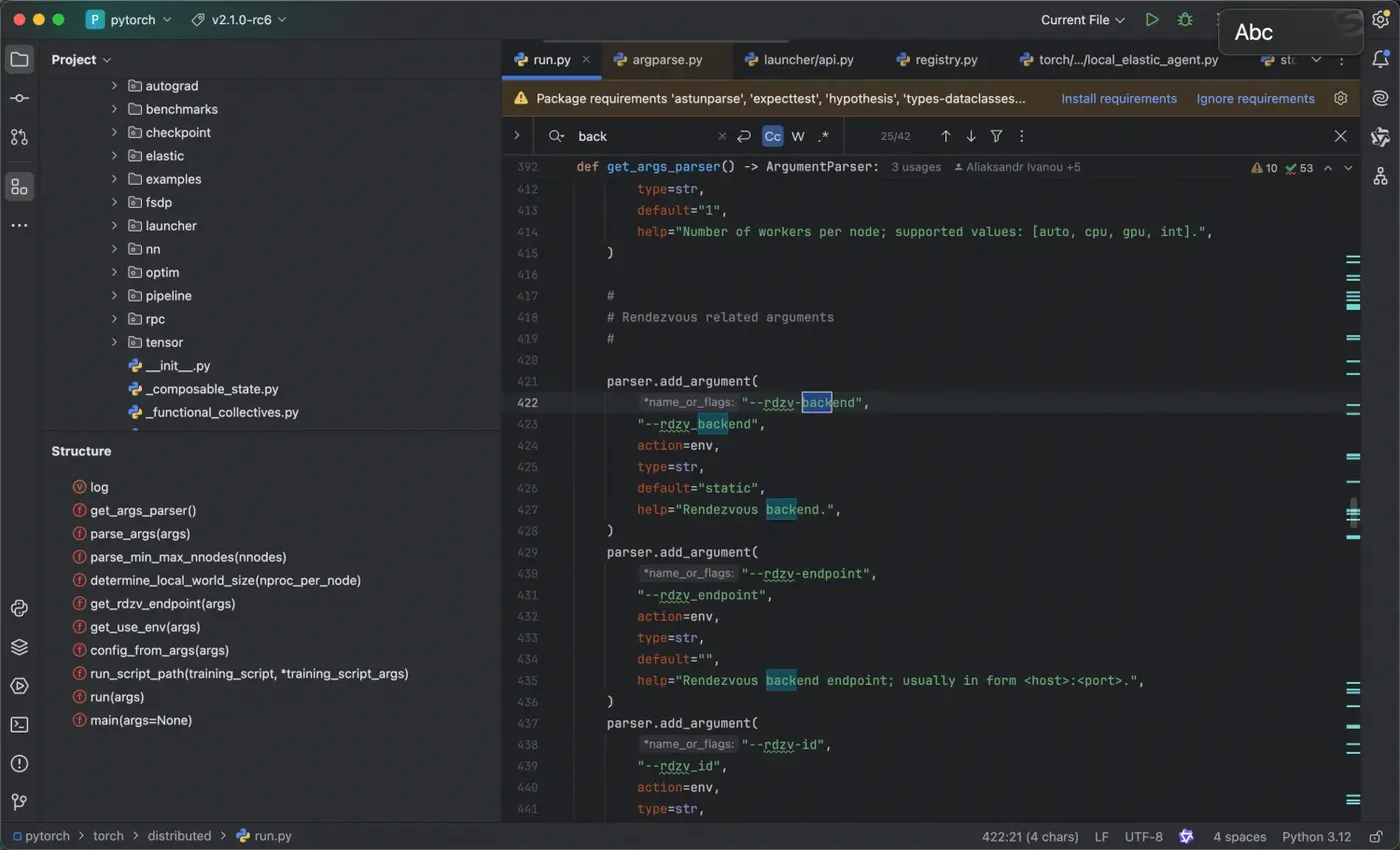Switch to the local_elastic_agent.py tab
Viewport: 1400px width, 850px height.
[1119, 60]
